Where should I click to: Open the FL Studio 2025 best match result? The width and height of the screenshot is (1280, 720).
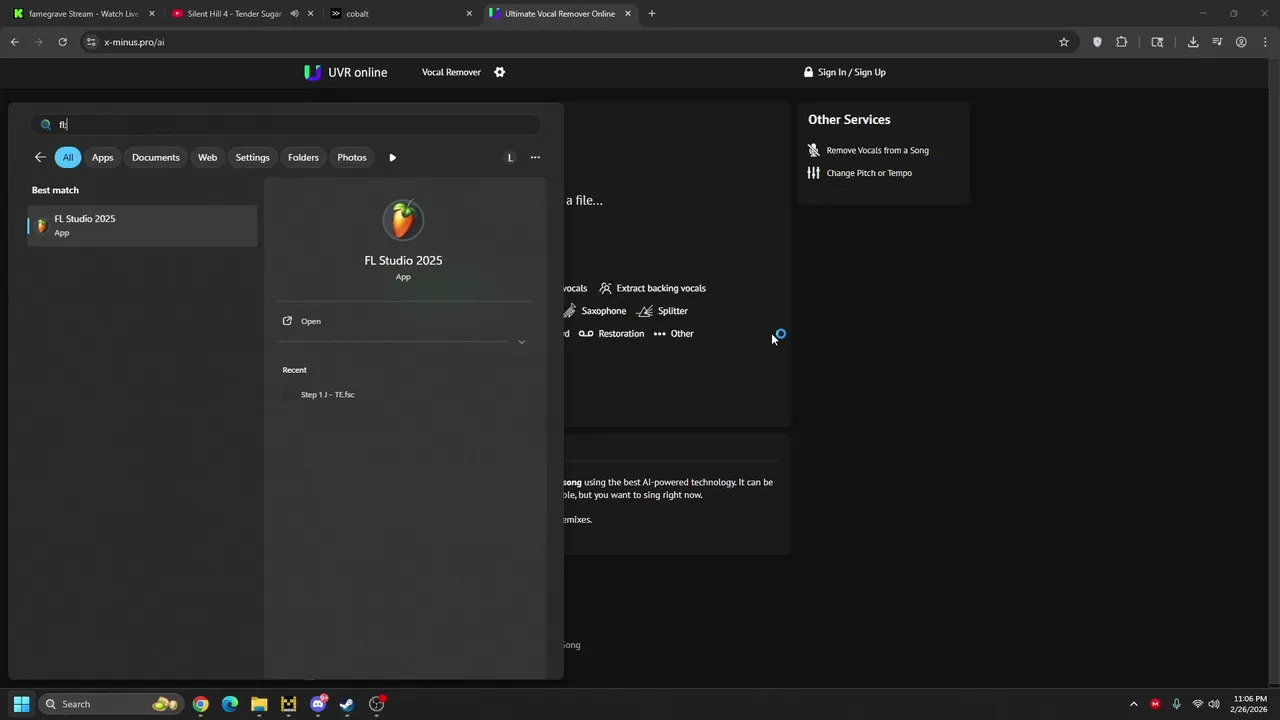(x=142, y=225)
